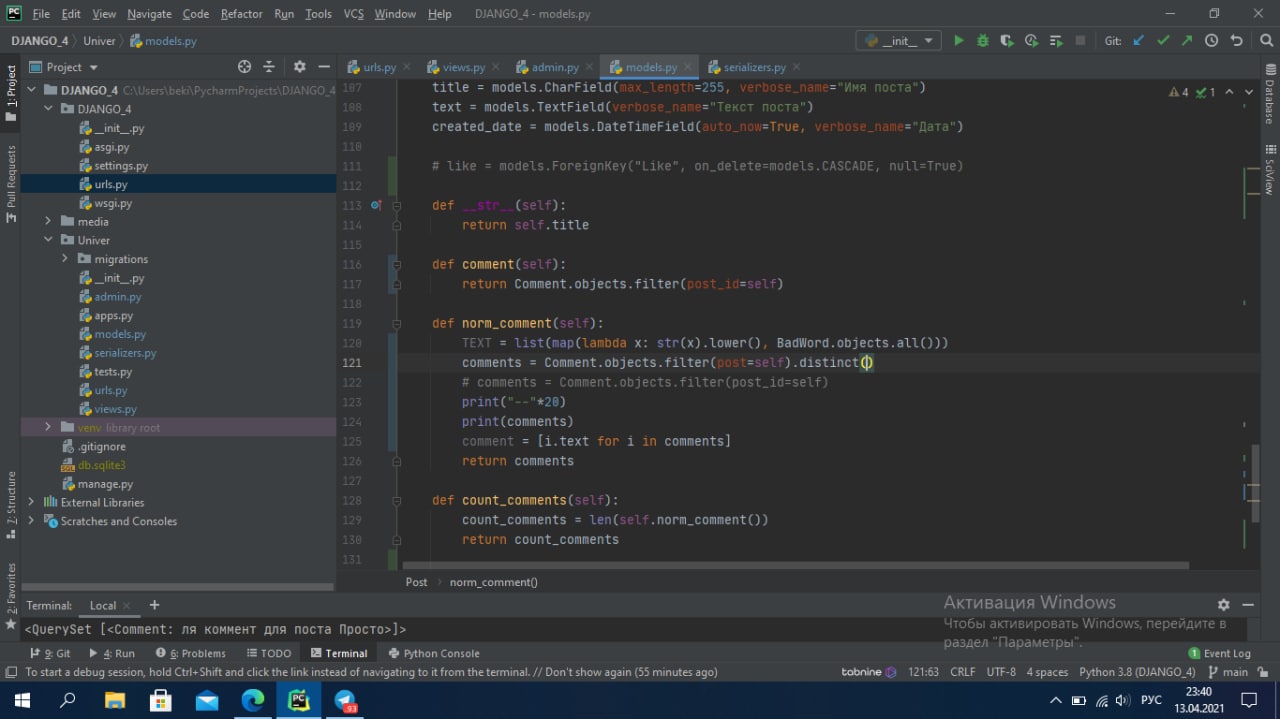Update project from Git with blue arrow
This screenshot has height=719, width=1280.
pos(1139,41)
